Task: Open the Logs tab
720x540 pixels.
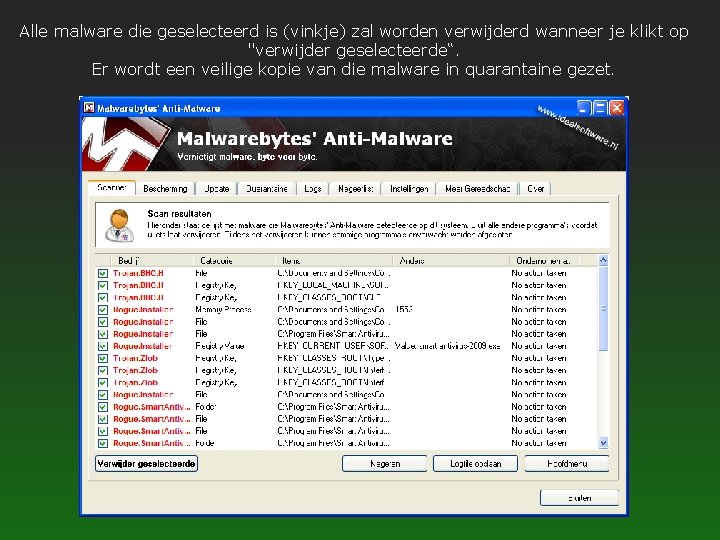Action: 313,189
